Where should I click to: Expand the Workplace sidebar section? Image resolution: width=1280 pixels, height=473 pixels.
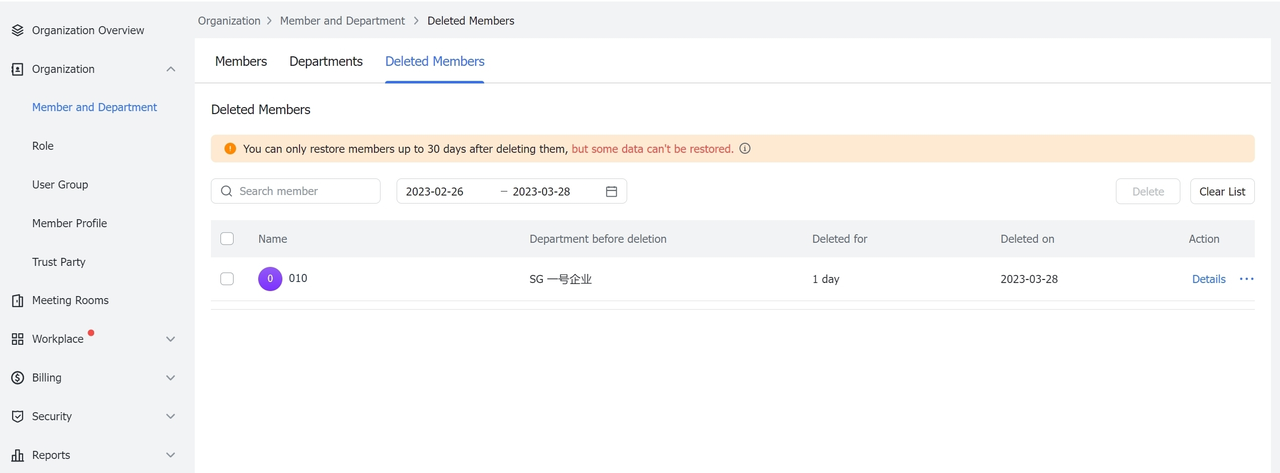[x=170, y=339]
